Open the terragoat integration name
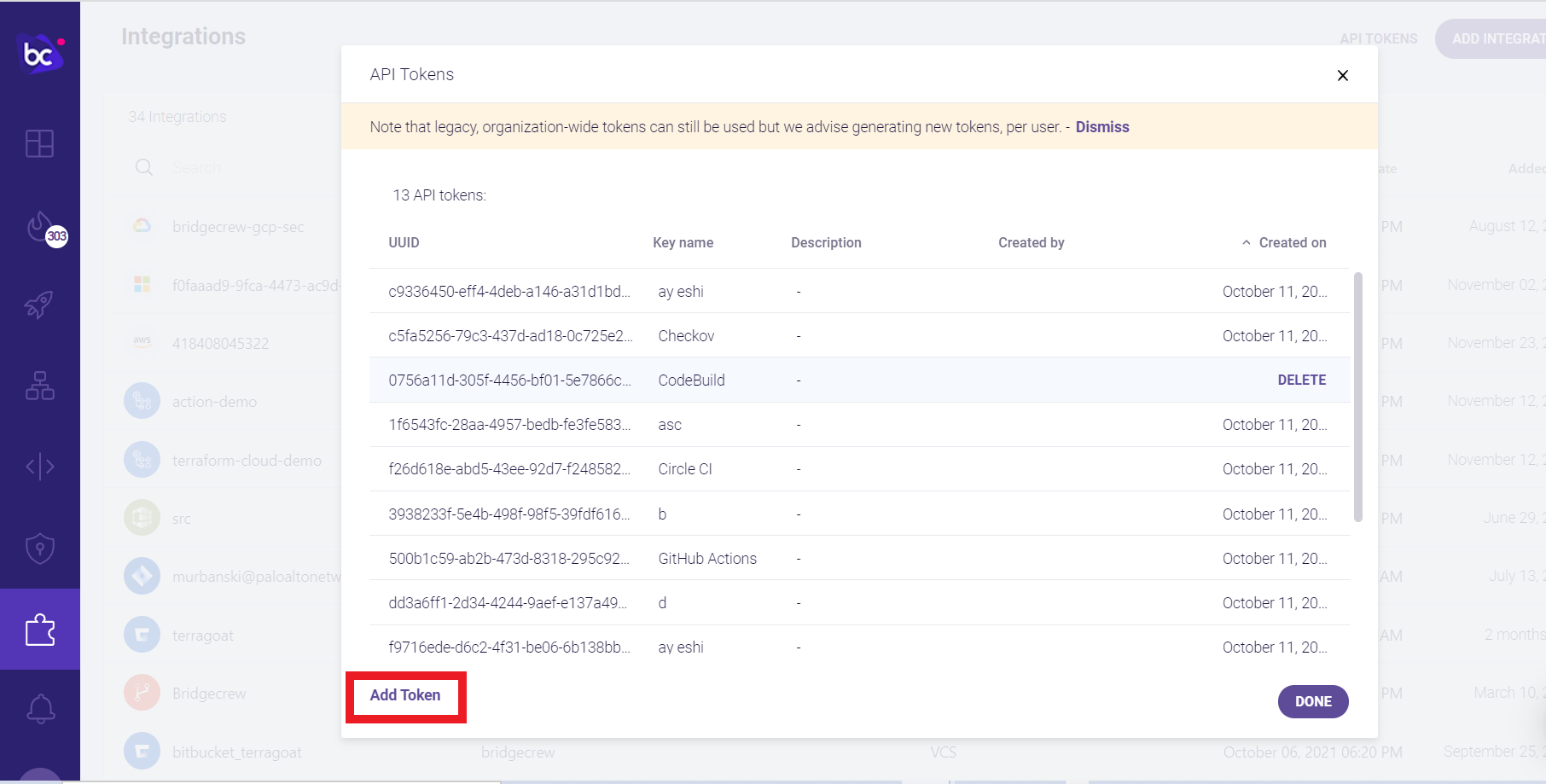This screenshot has width=1546, height=784. pos(203,636)
